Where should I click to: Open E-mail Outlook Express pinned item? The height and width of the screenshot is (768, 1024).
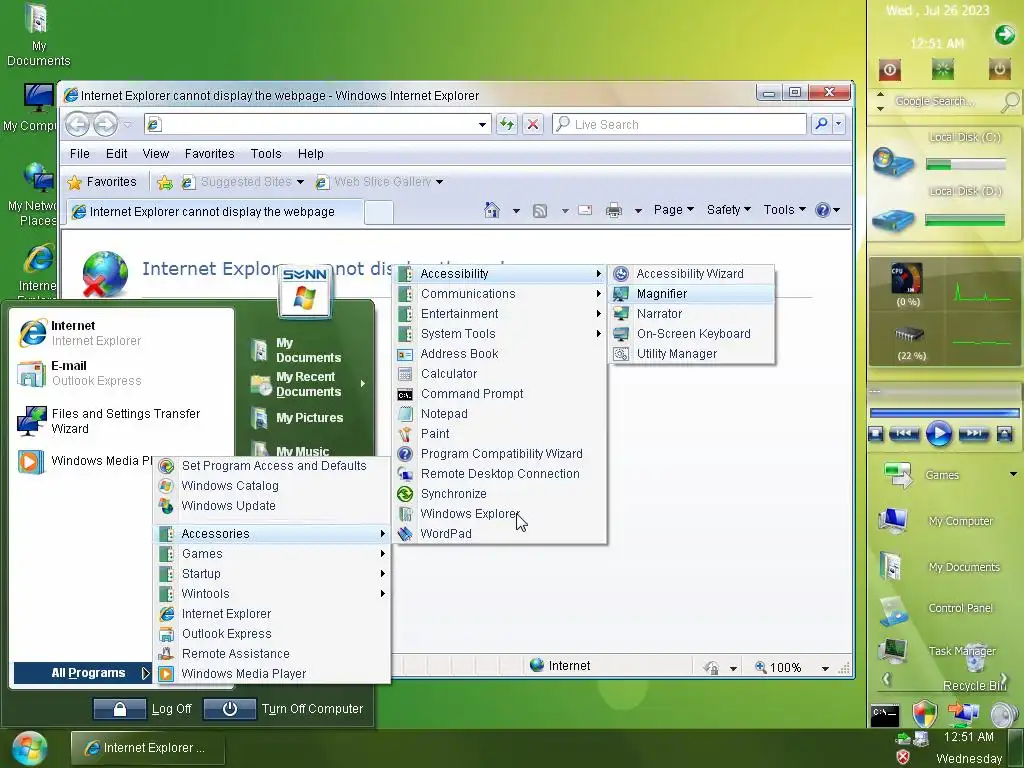pyautogui.click(x=122, y=374)
